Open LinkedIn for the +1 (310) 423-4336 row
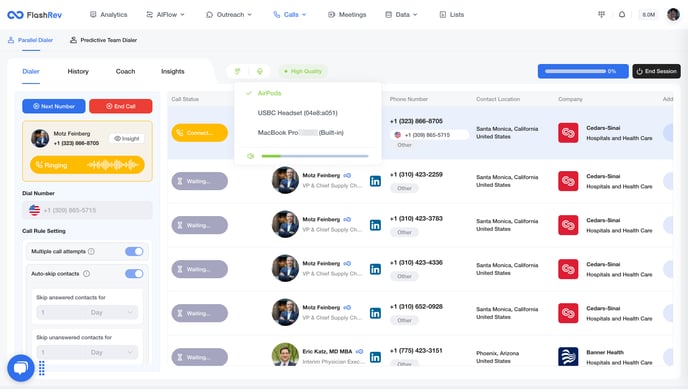Image resolution: width=688 pixels, height=389 pixels. tap(375, 269)
